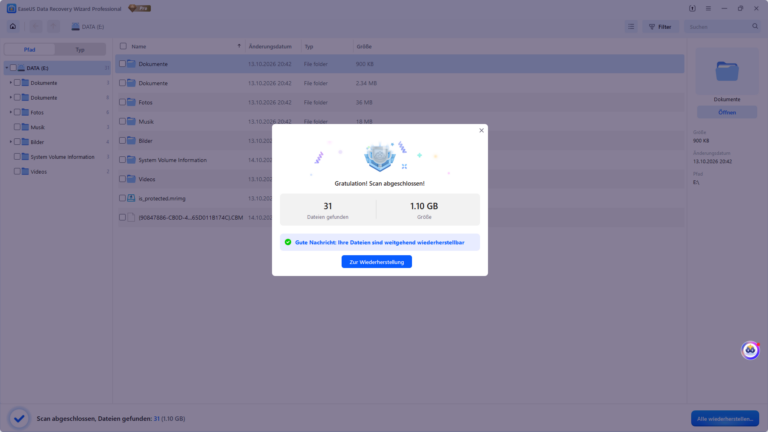Check the Bilder tree checkbox
The image size is (768, 432).
[x=17, y=142]
